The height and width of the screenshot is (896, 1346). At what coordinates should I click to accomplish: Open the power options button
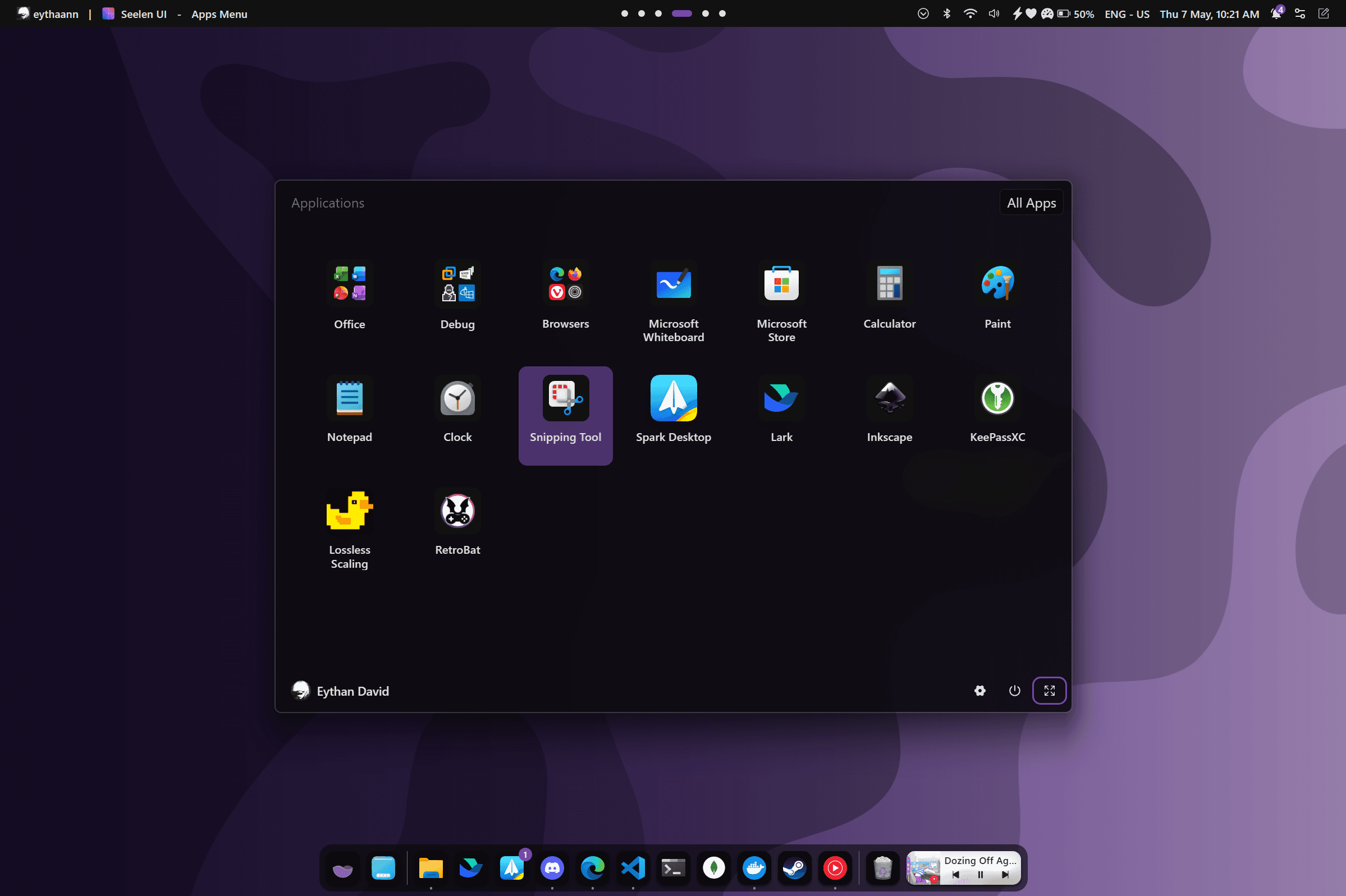point(1014,690)
